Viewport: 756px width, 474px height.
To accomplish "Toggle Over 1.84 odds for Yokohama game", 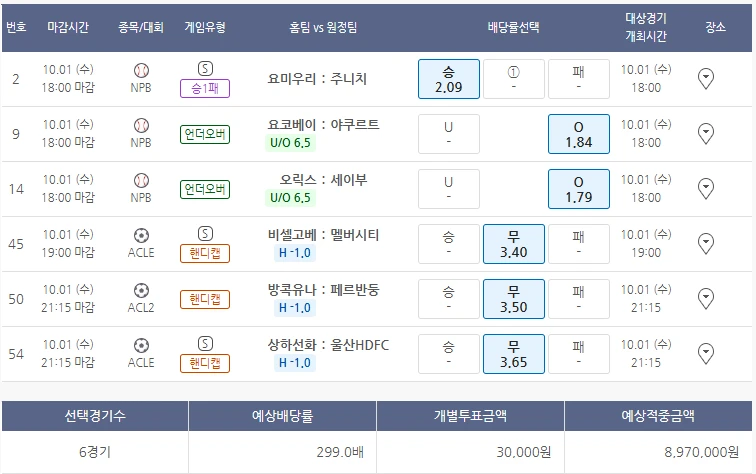I will (578, 134).
